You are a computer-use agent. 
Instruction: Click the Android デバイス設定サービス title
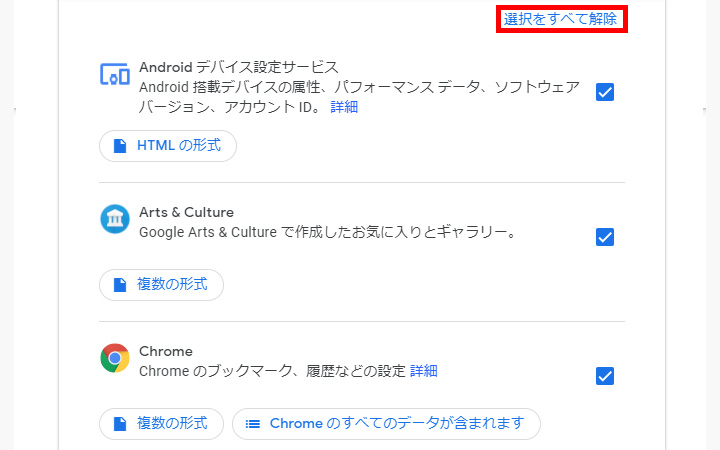pyautogui.click(x=239, y=67)
